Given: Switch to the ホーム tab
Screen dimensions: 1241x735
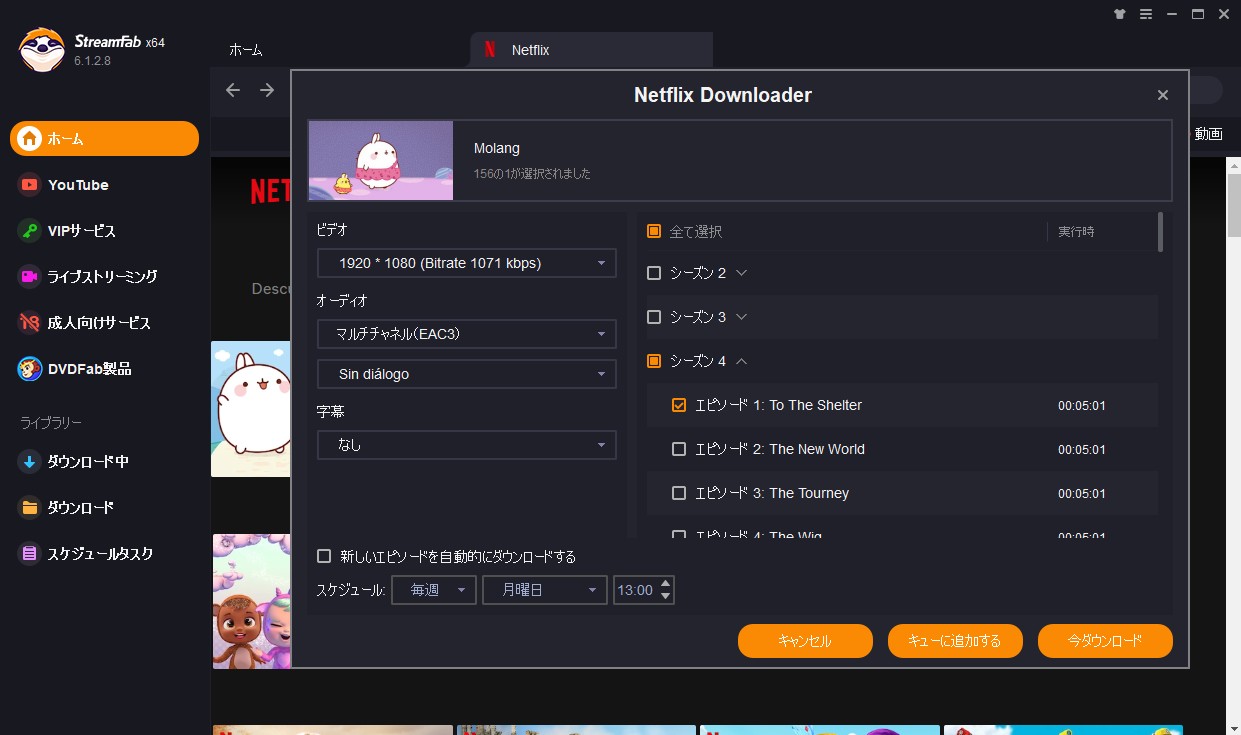Looking at the screenshot, I should [246, 50].
